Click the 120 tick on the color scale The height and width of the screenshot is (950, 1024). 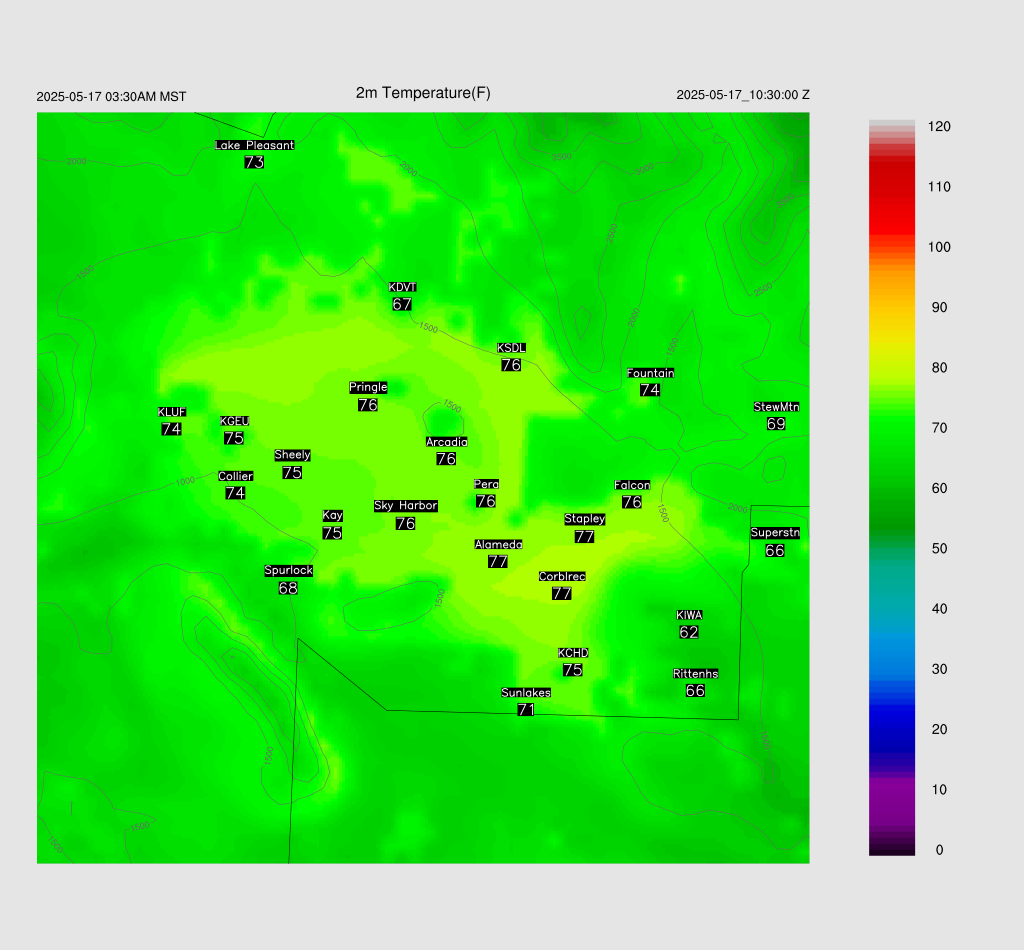pos(939,127)
